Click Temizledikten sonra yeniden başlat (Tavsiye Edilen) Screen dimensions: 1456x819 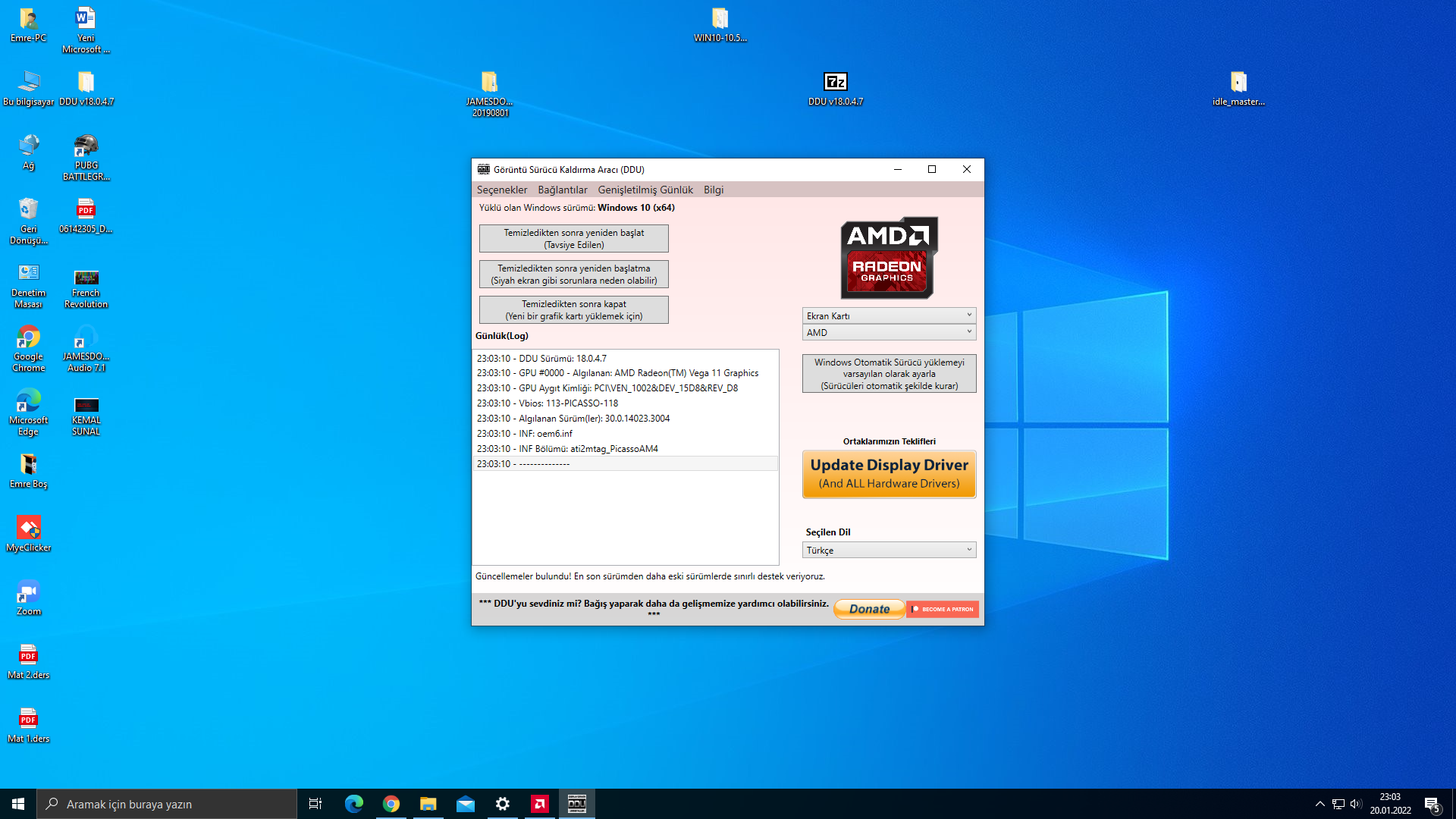pyautogui.click(x=573, y=238)
